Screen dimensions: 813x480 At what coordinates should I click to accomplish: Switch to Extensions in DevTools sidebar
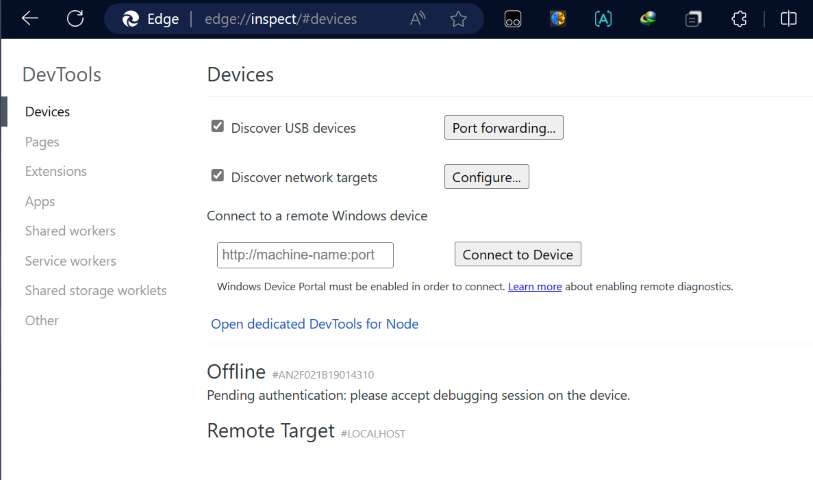[56, 172]
